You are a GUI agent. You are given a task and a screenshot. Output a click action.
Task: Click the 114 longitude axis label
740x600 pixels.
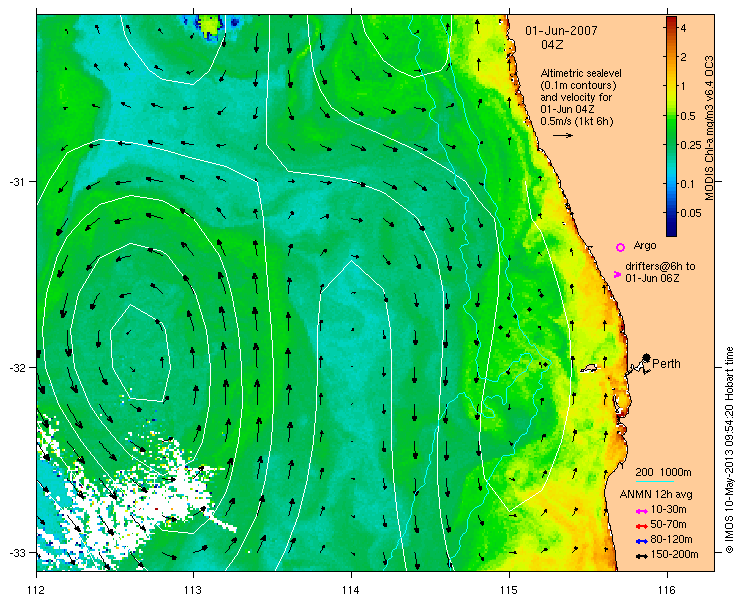(x=351, y=590)
